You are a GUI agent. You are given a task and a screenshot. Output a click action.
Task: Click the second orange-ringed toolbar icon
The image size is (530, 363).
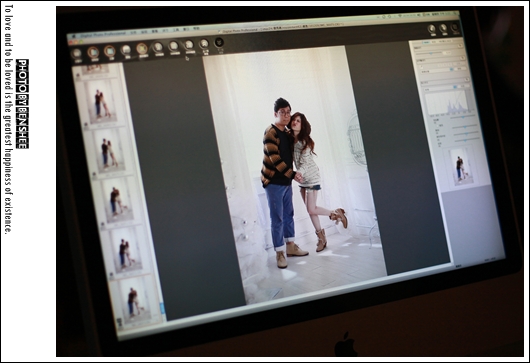tap(110, 51)
